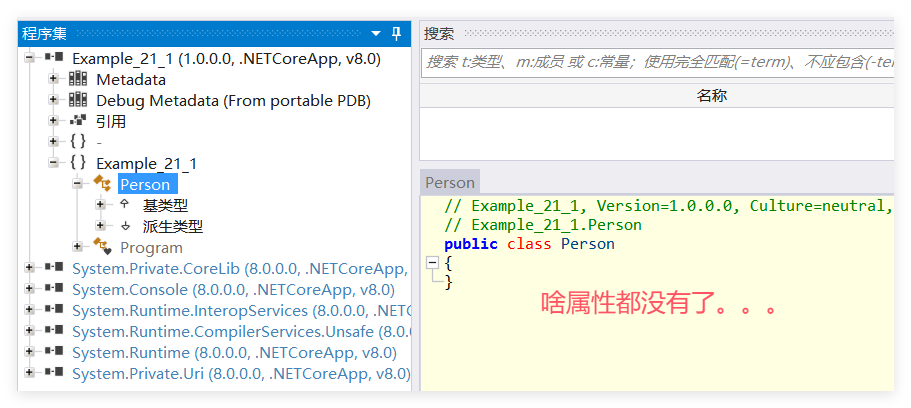Click the 'class' keyword in code
This screenshot has width=911, height=408.
[529, 244]
